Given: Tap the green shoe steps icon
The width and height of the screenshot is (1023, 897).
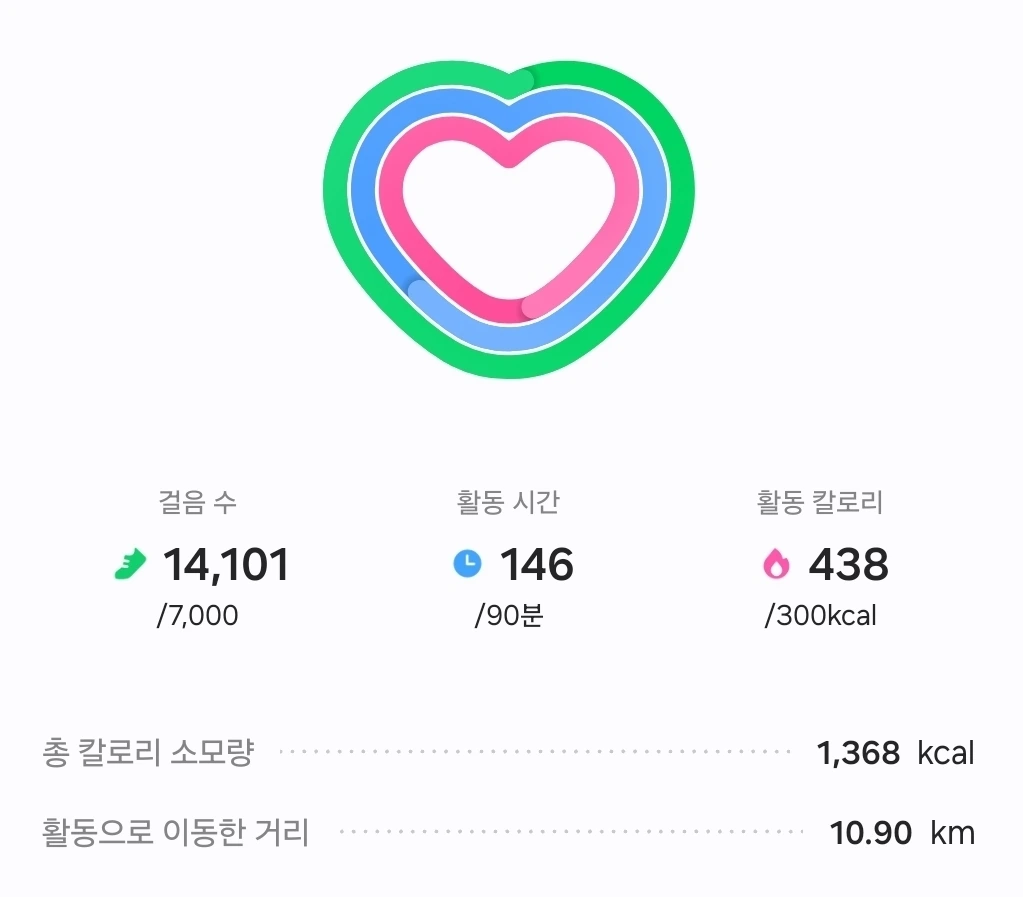Looking at the screenshot, I should point(130,564).
